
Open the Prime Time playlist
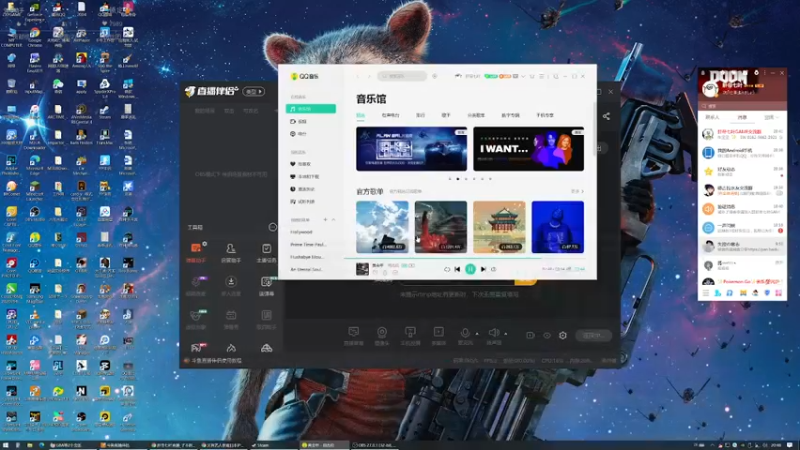(311, 244)
